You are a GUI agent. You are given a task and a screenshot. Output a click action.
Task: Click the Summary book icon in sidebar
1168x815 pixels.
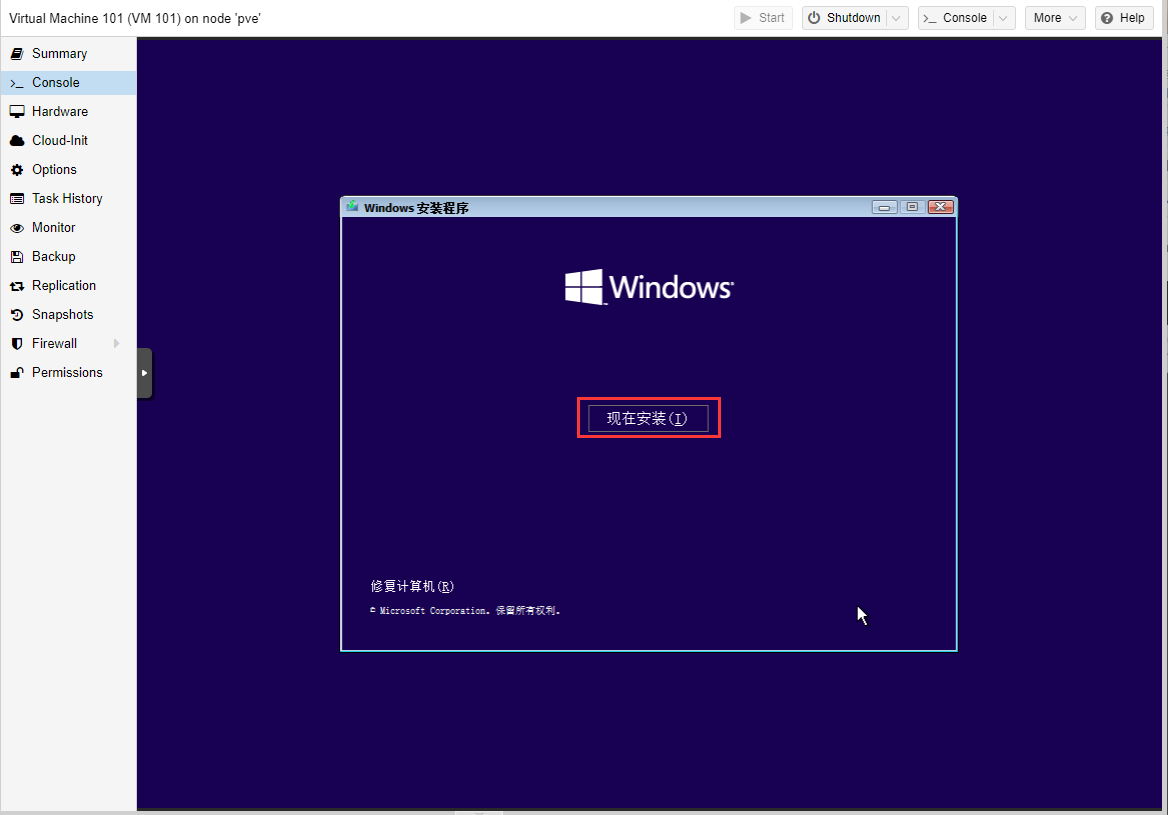[x=17, y=54]
